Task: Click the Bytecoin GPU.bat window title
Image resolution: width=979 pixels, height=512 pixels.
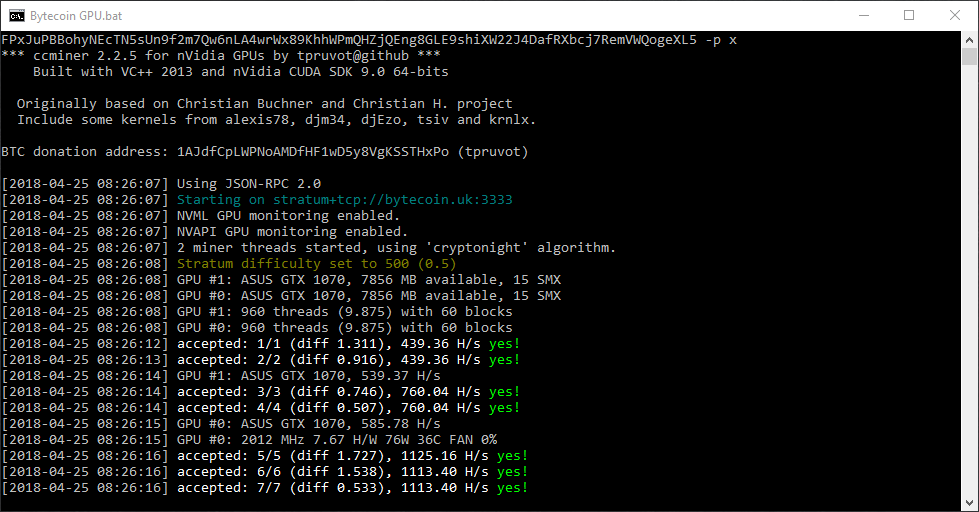Action: pos(76,16)
